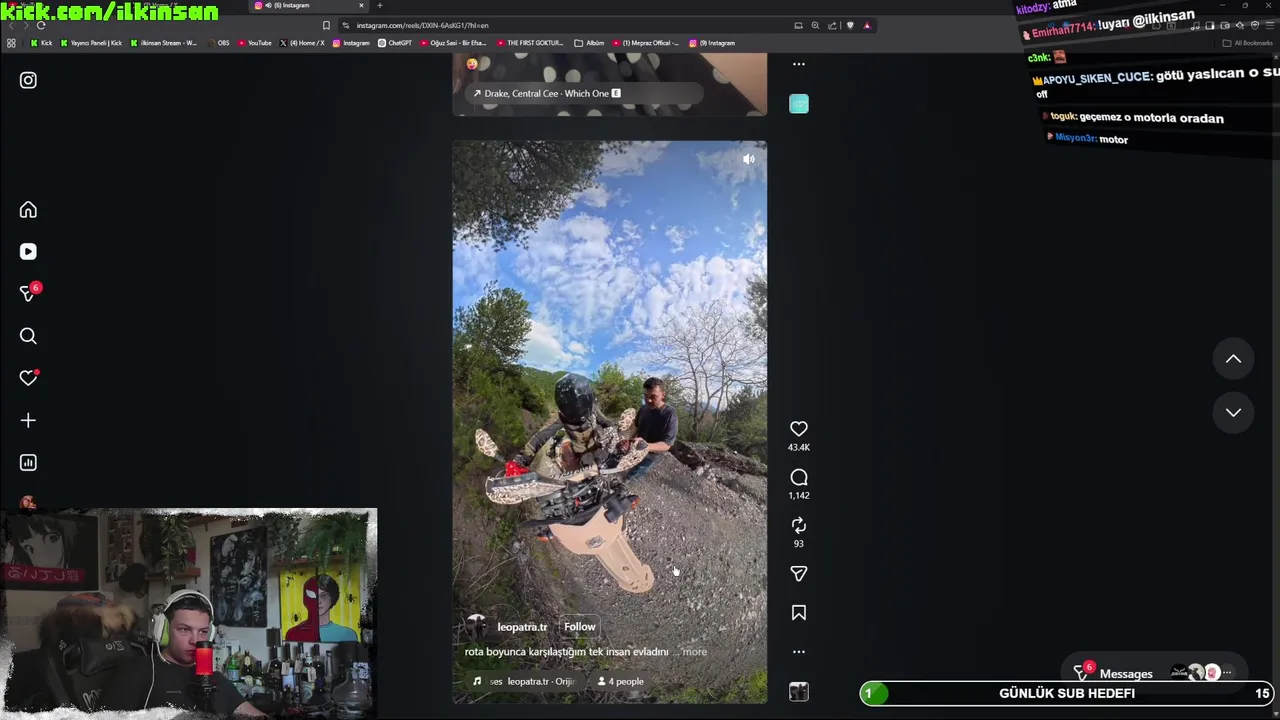This screenshot has width=1280, height=720.
Task: Open Instagram Search from sidebar
Action: pos(28,336)
